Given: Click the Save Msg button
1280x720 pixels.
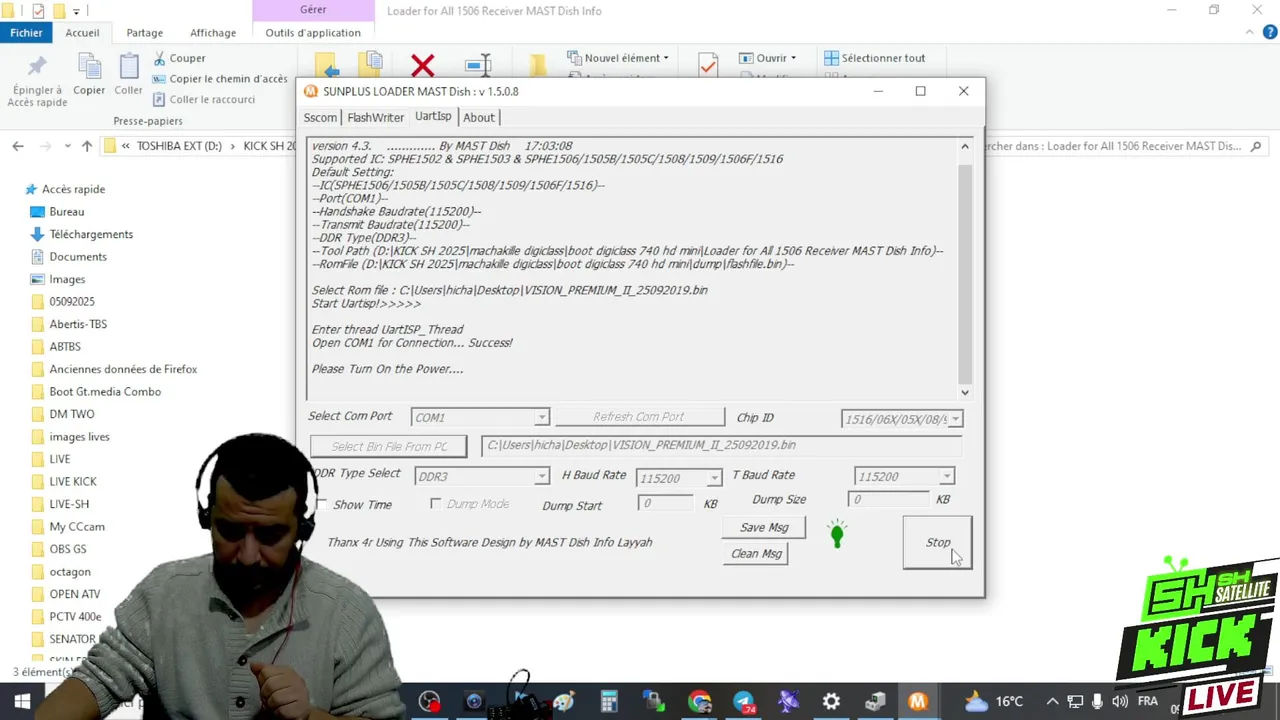Looking at the screenshot, I should (764, 527).
